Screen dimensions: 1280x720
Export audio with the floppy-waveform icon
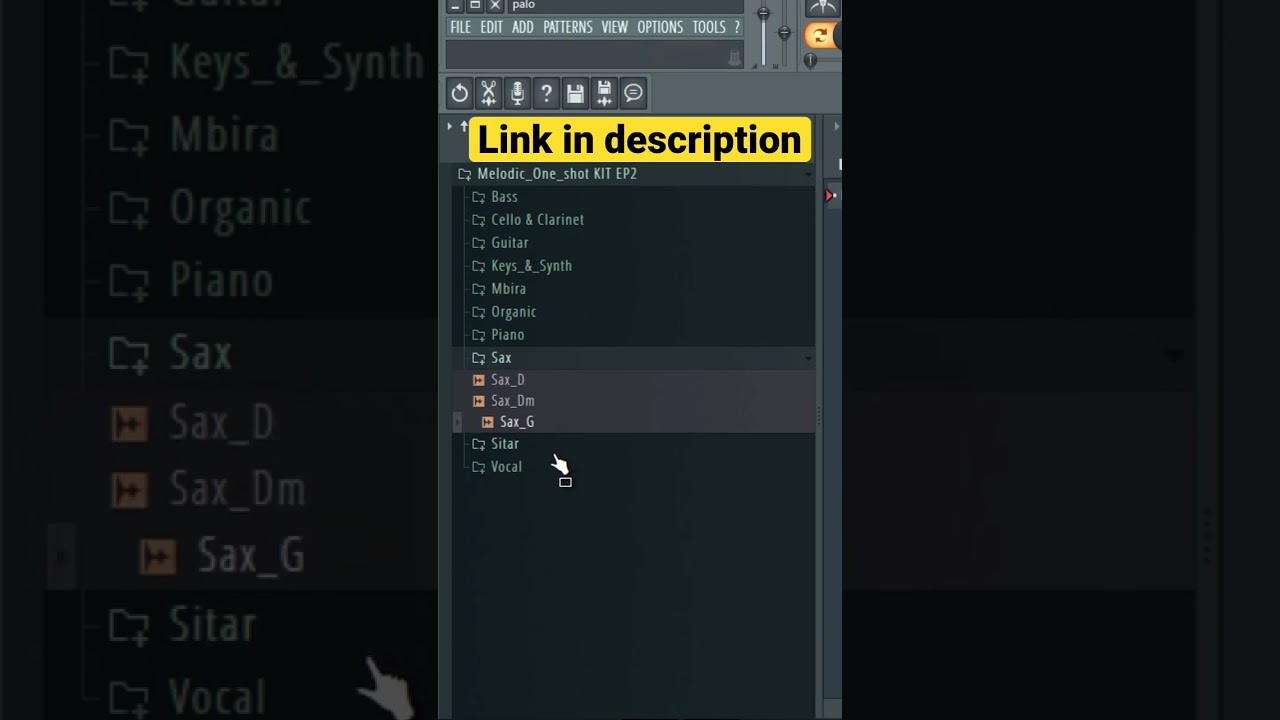coord(604,93)
